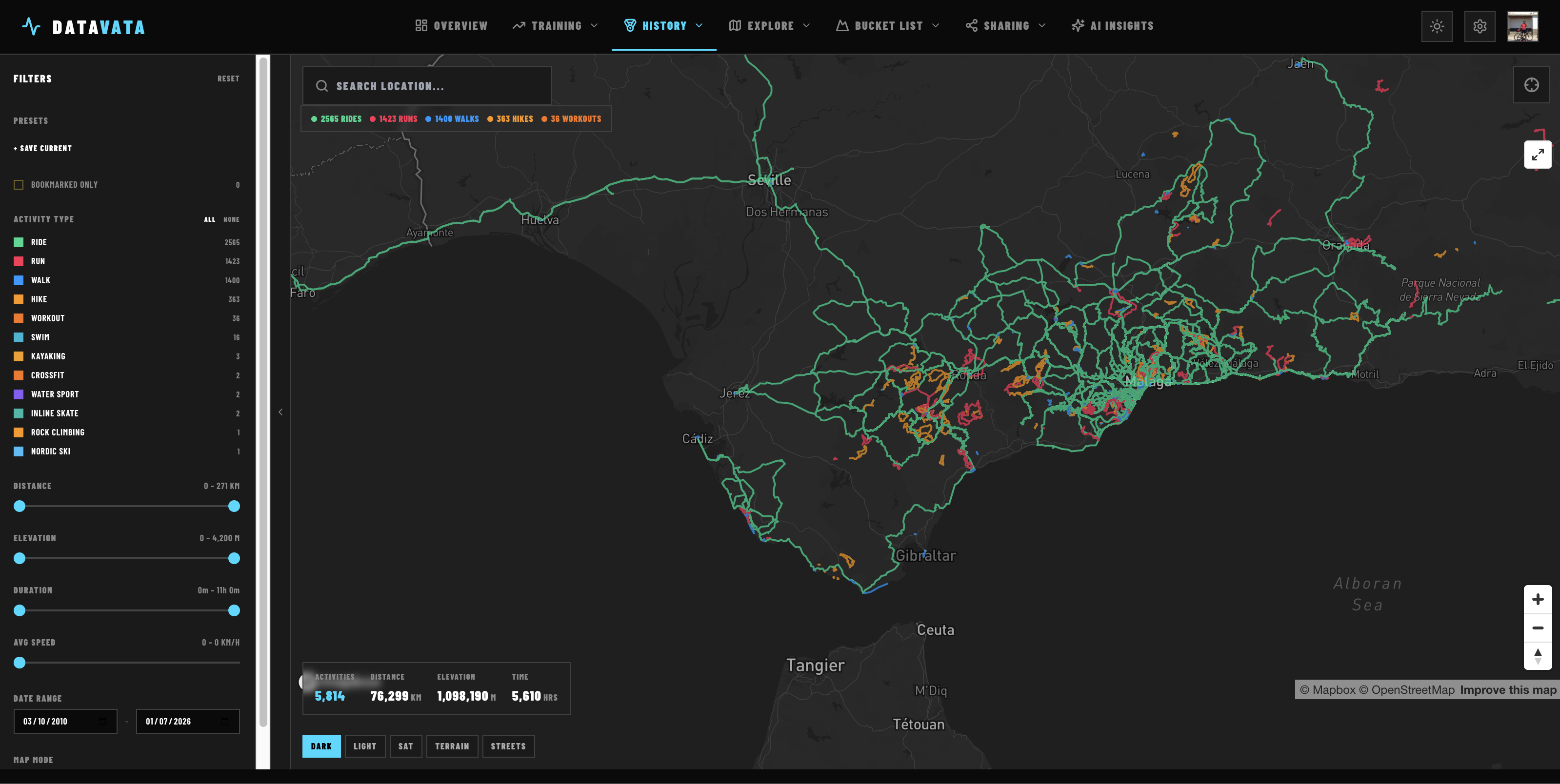
Task: Select the Light map style
Action: [x=365, y=746]
